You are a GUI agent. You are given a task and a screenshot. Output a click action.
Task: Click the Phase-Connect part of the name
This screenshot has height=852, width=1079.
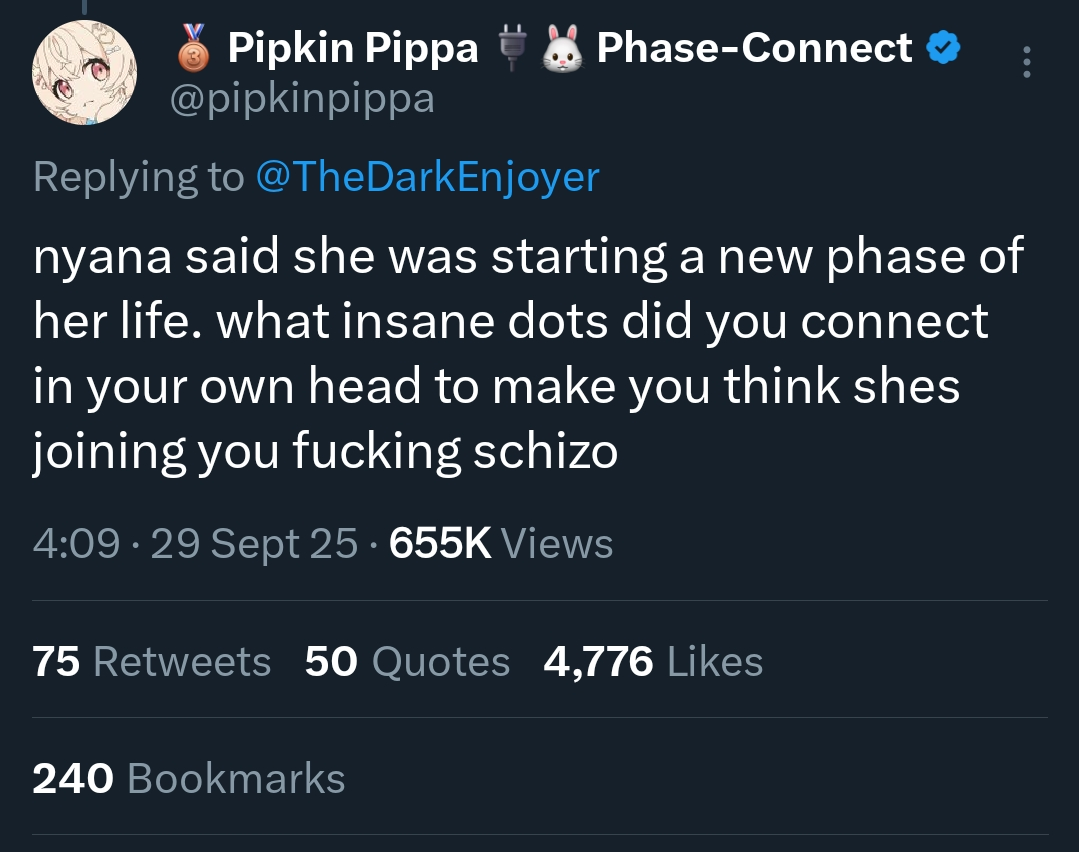tap(754, 48)
